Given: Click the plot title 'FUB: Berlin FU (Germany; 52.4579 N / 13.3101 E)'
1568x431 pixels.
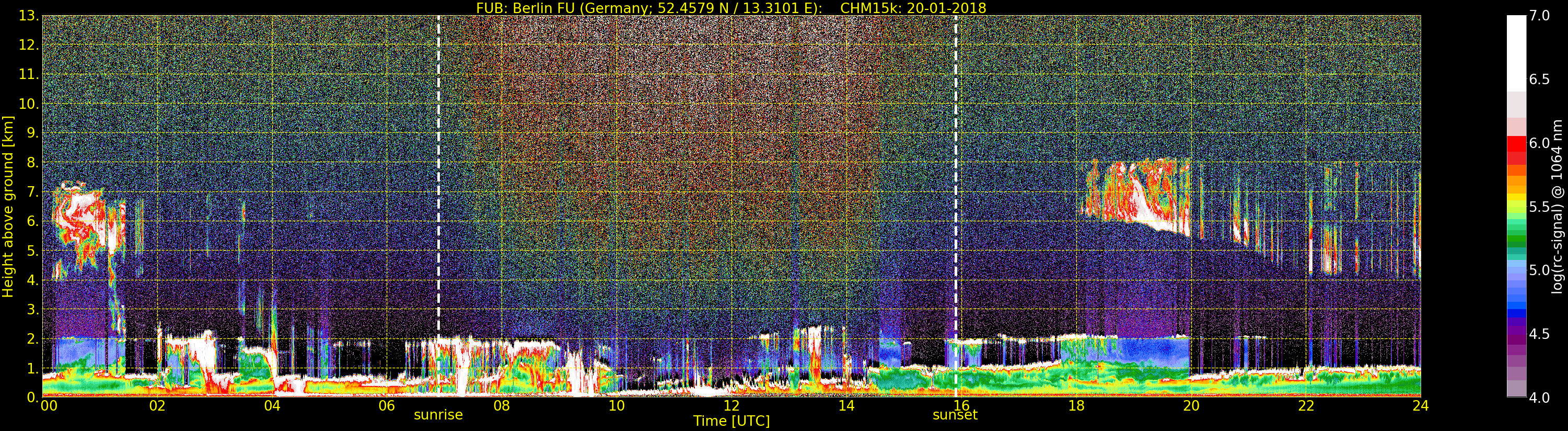Looking at the screenshot, I should tap(649, 8).
